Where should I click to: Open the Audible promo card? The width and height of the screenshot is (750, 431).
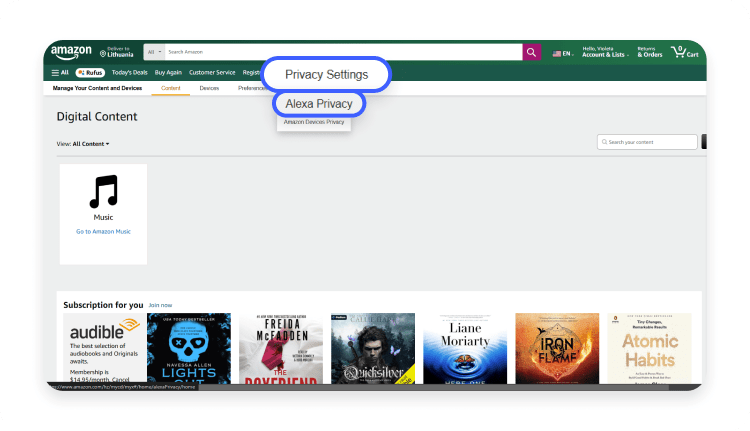tap(104, 348)
